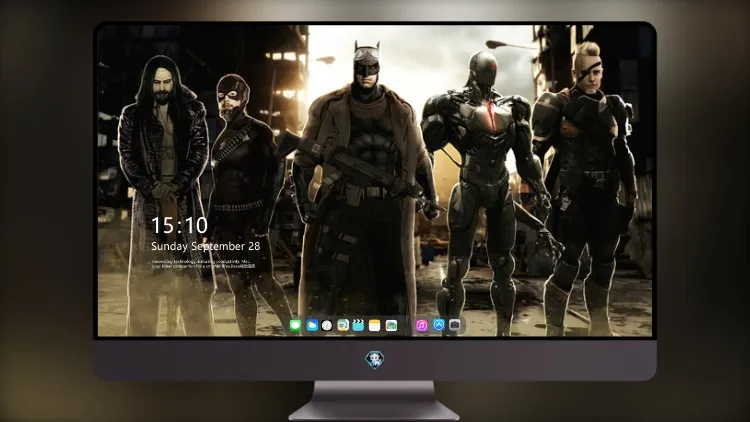
Task: Click the 15:10 clock widget
Action: [x=179, y=225]
